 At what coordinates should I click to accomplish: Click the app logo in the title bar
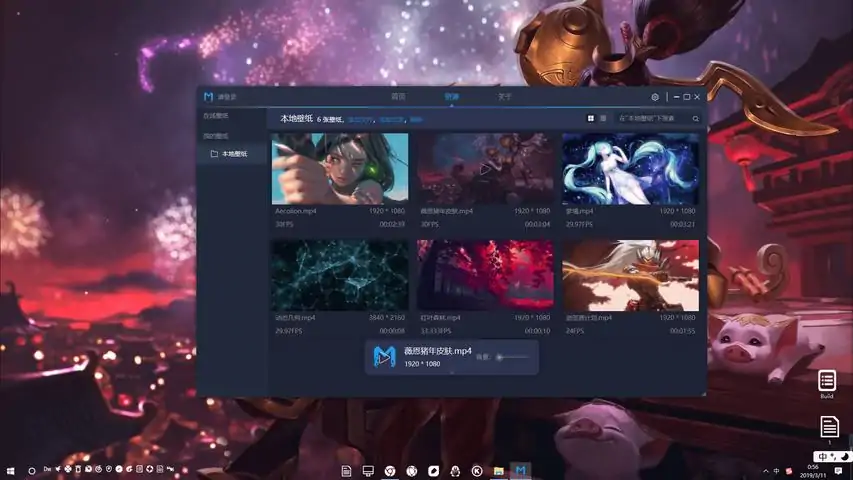[208, 96]
